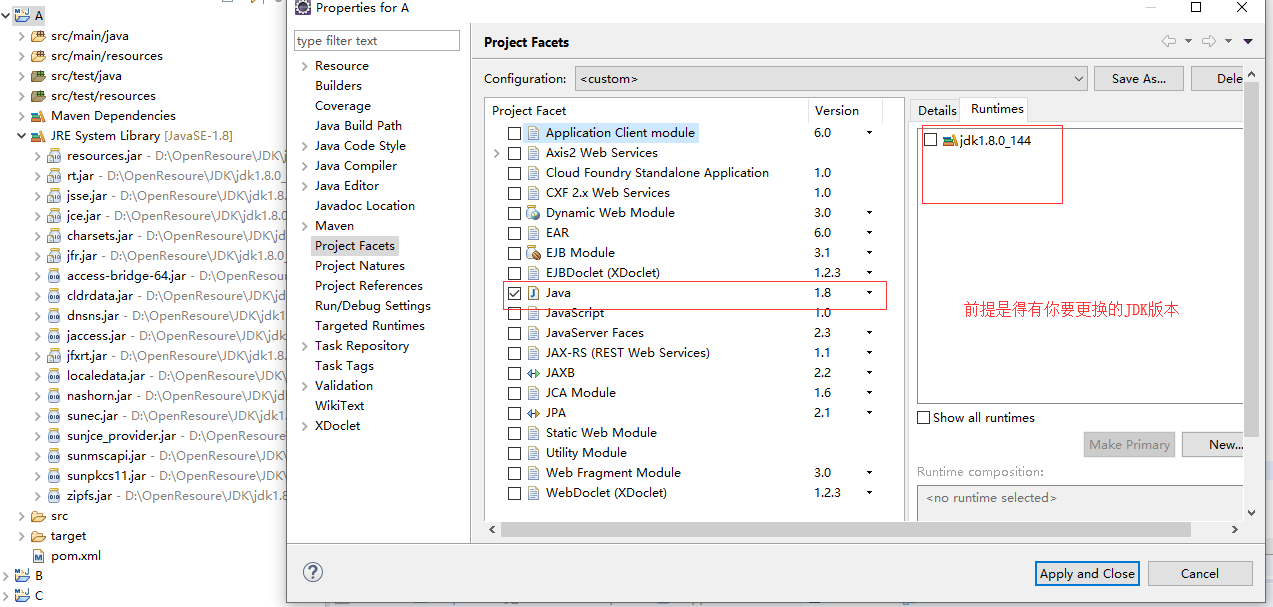Check the Axis2 Web Services checkbox

tap(514, 153)
